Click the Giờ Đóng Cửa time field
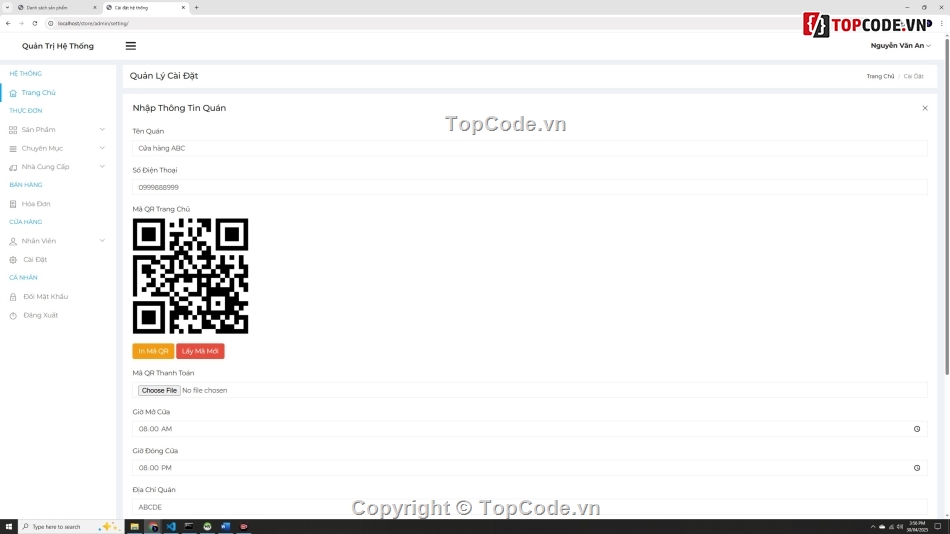This screenshot has height=534, width=950. click(x=530, y=468)
